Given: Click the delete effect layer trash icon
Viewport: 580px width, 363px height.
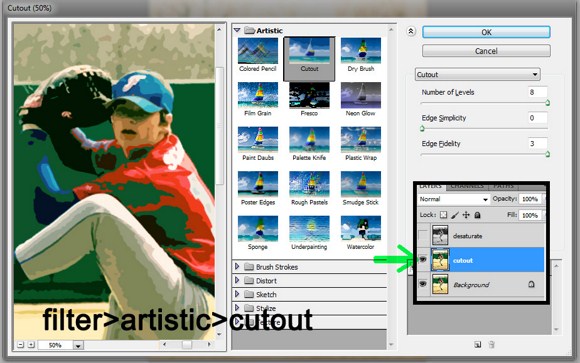Looking at the screenshot, I should pyautogui.click(x=491, y=344).
